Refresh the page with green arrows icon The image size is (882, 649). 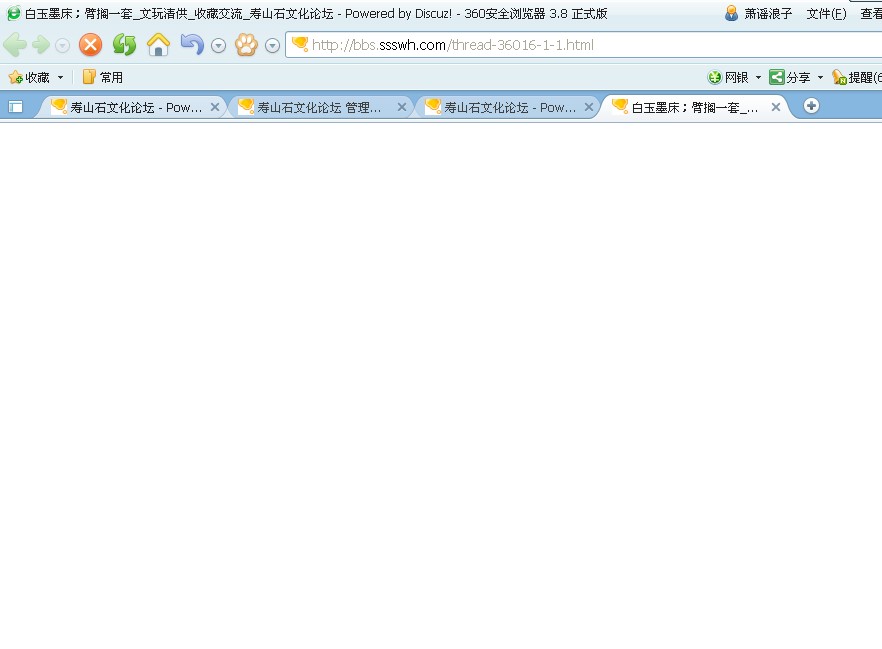click(124, 45)
